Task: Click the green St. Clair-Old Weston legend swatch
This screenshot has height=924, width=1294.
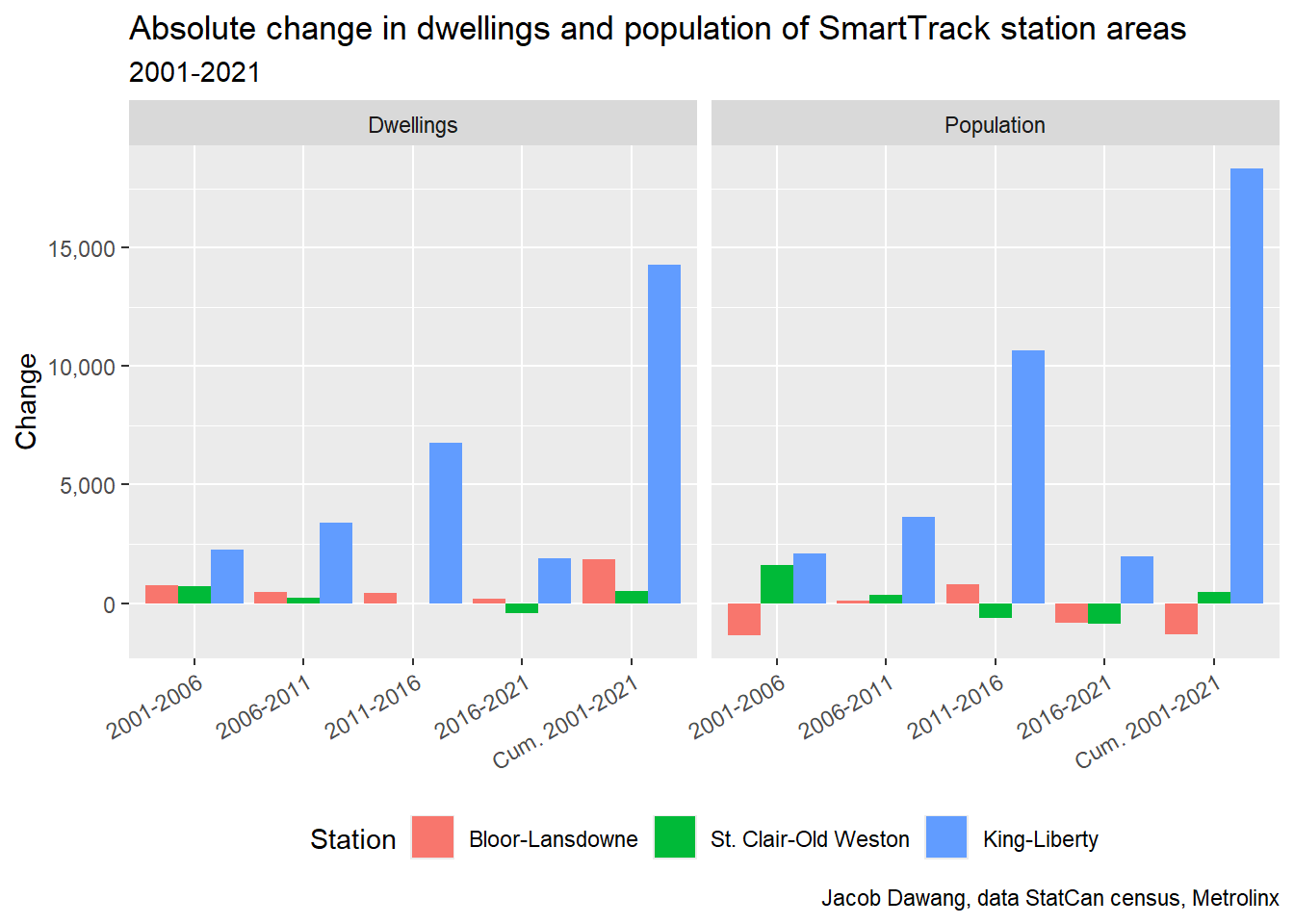Action: point(675,837)
